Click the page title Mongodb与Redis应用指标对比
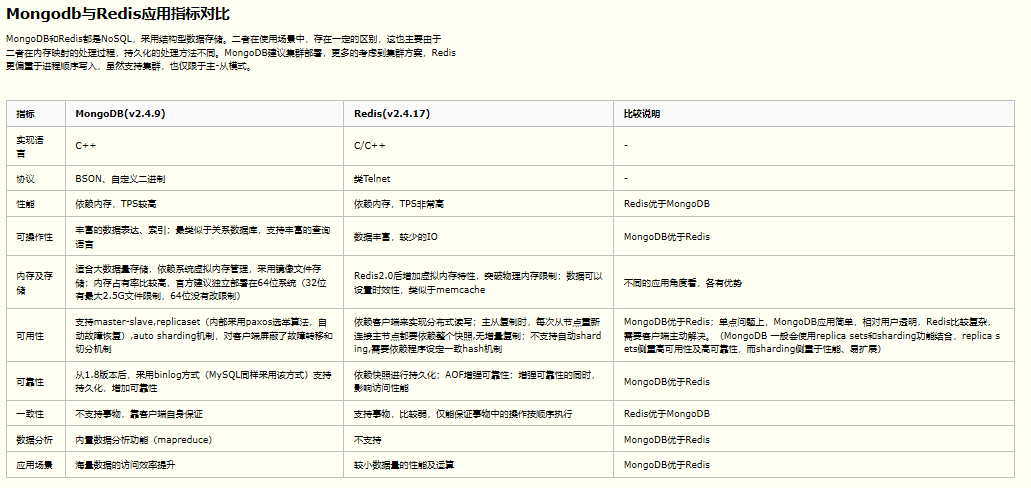1031x488 pixels. point(118,13)
